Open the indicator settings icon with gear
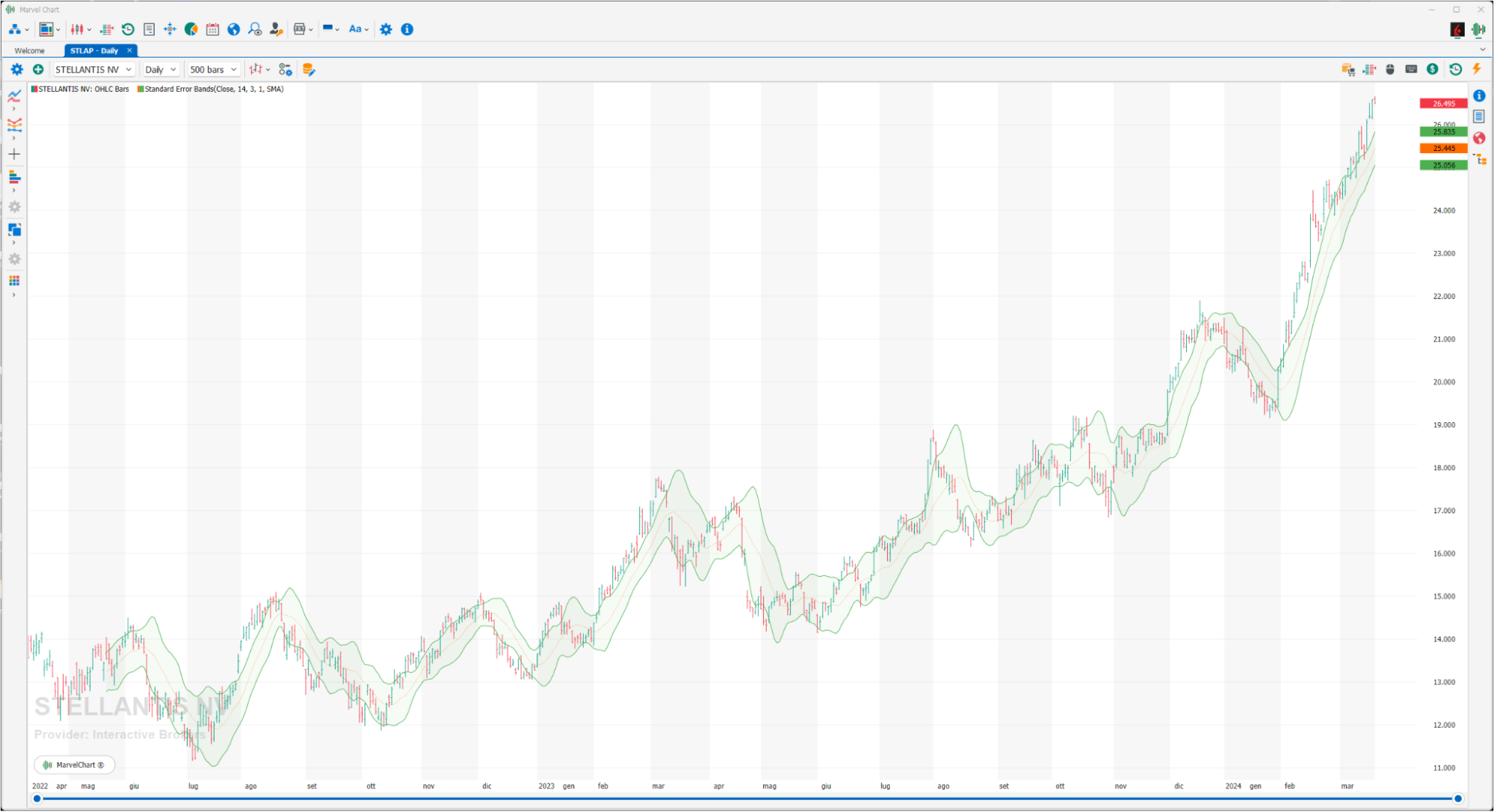The image size is (1494, 812). [285, 69]
